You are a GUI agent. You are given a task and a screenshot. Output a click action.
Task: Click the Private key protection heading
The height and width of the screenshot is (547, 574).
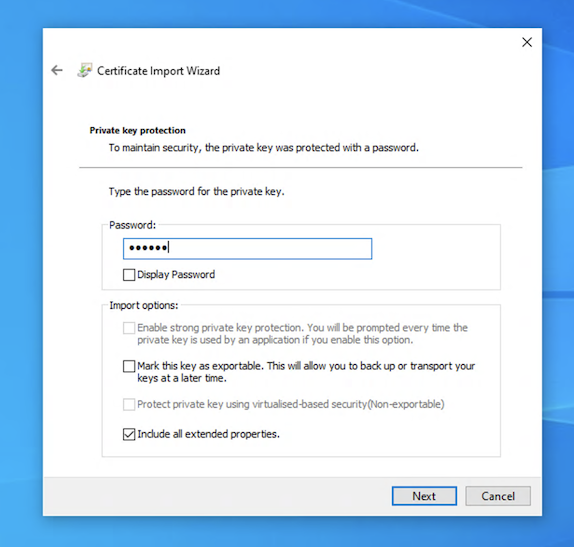tap(138, 130)
